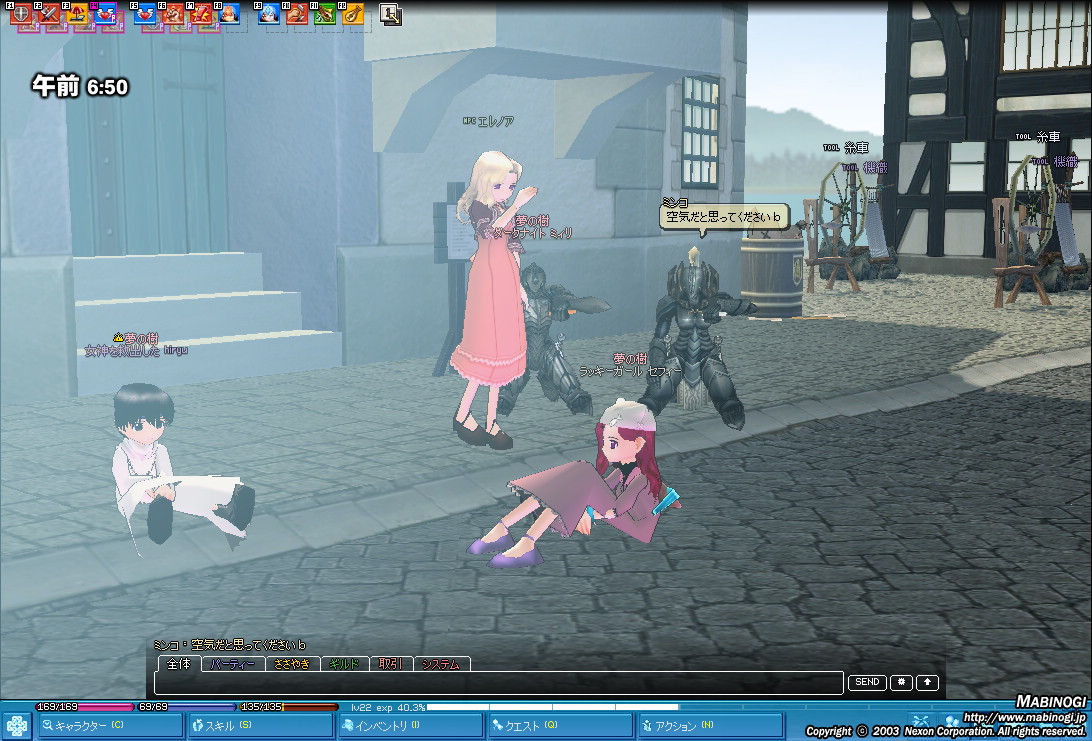Expand chat log with the up arrow button

click(927, 682)
